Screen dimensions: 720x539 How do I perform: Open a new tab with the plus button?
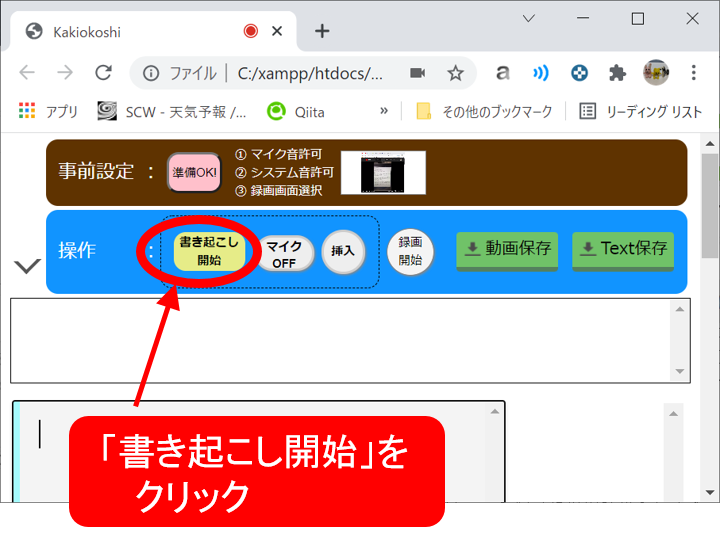[322, 31]
